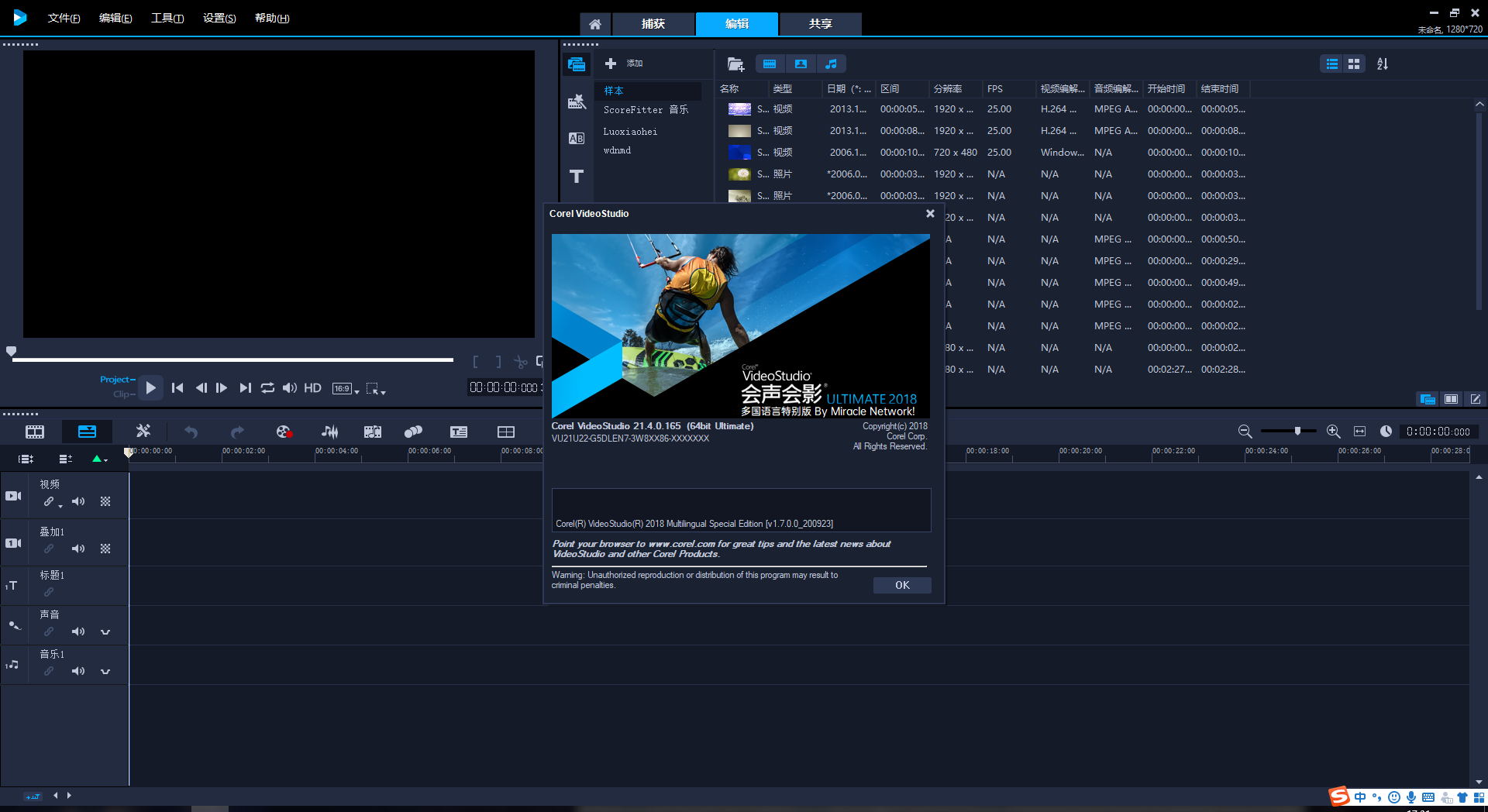Click OK in Corel VideoStudio dialog
Image resolution: width=1488 pixels, height=812 pixels.
(x=902, y=585)
